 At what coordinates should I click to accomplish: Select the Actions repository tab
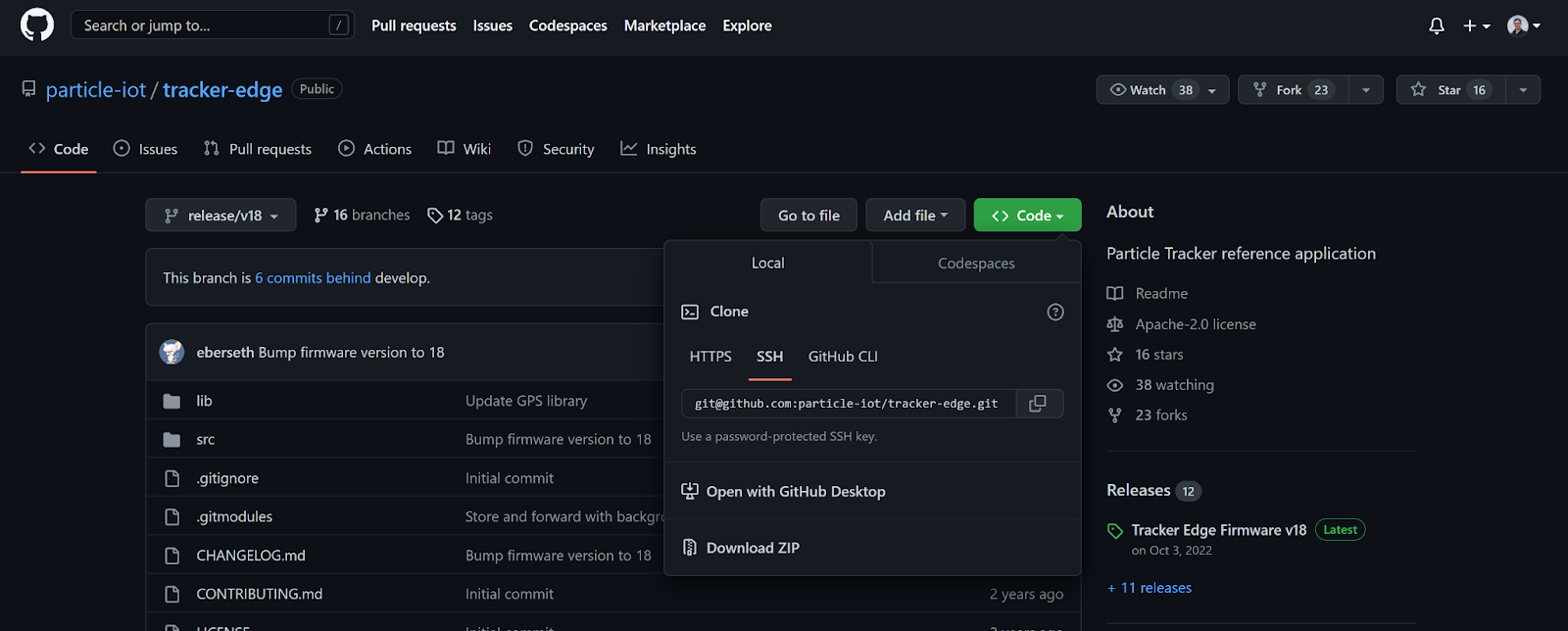[x=375, y=149]
